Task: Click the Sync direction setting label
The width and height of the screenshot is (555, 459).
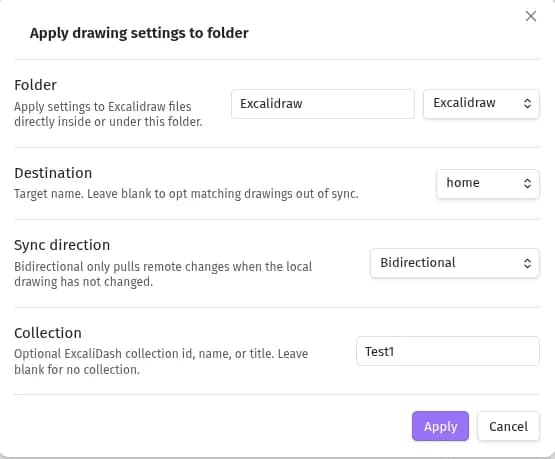Action: click(62, 245)
